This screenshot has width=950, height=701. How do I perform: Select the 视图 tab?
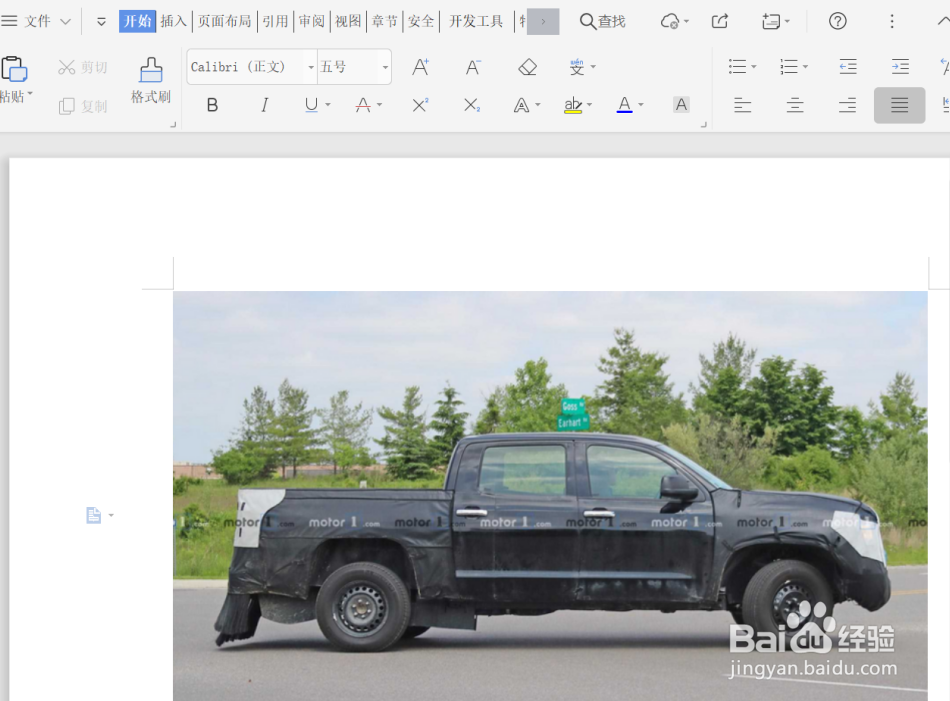(x=348, y=21)
